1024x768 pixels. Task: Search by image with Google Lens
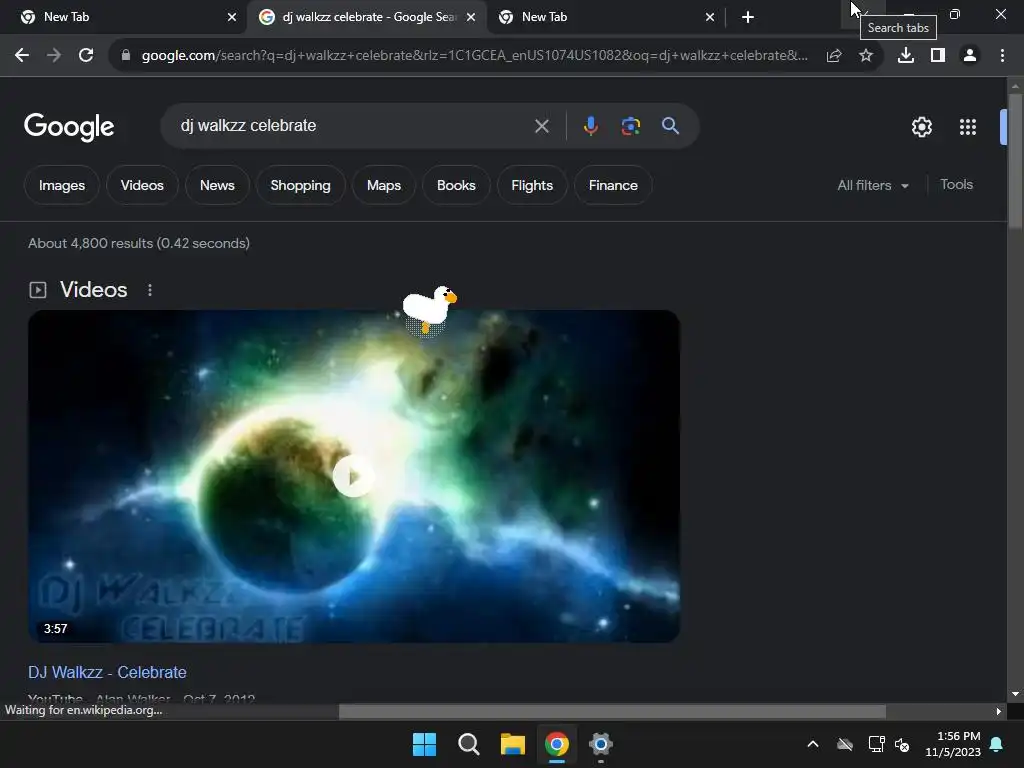tap(630, 126)
